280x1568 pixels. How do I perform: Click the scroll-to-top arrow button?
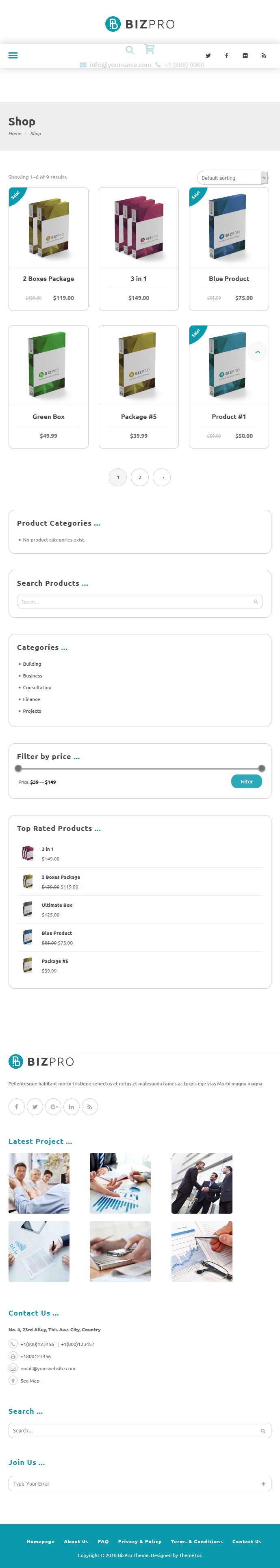pyautogui.click(x=257, y=352)
